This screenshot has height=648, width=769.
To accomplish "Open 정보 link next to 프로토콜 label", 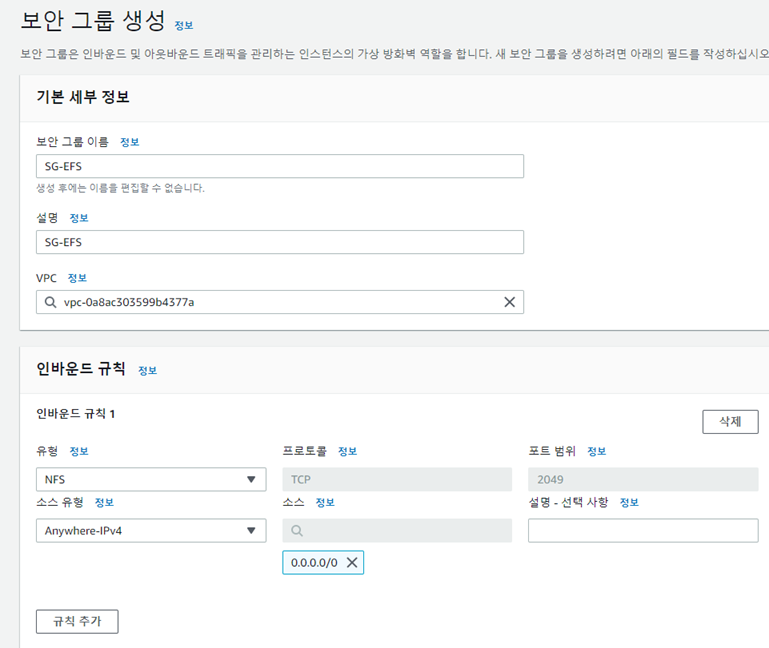I will coord(348,451).
